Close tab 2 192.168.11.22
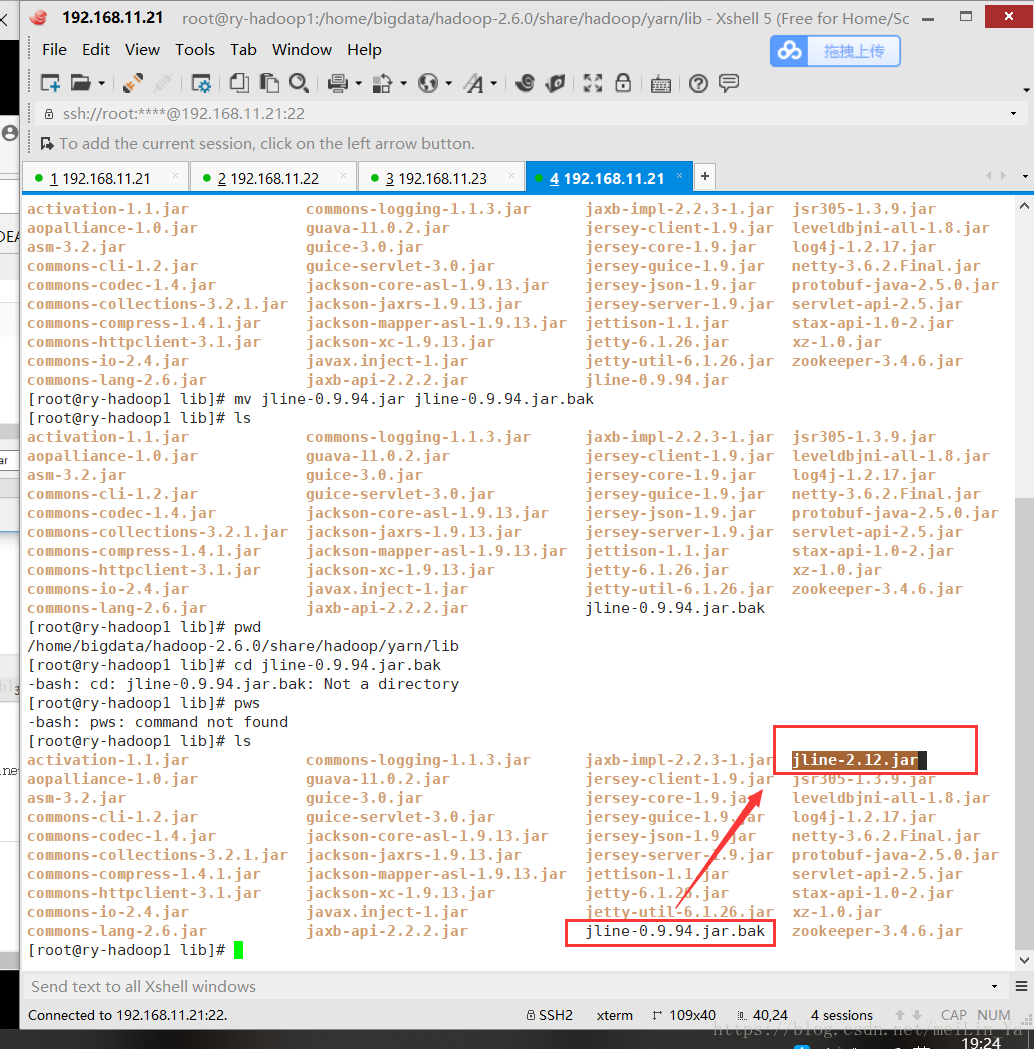Viewport: 1034px width, 1049px height. [343, 176]
